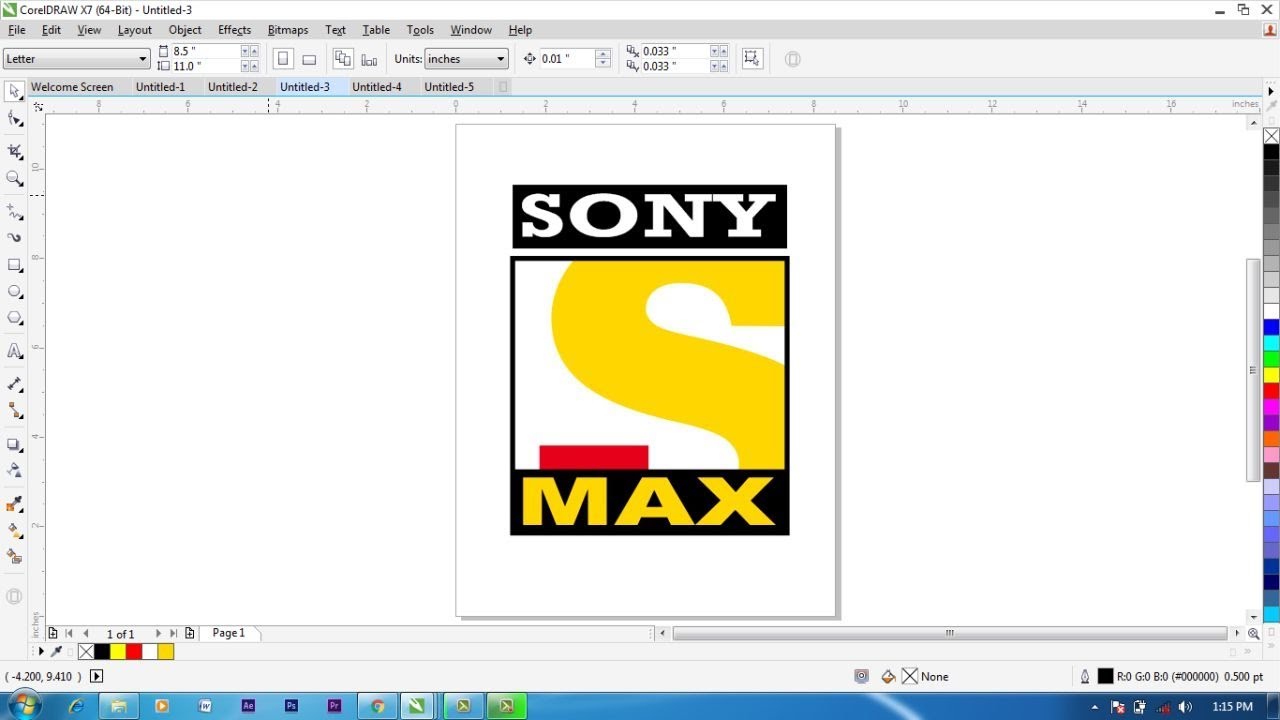Add a page before the current page
The height and width of the screenshot is (720, 1280).
pos(53,633)
